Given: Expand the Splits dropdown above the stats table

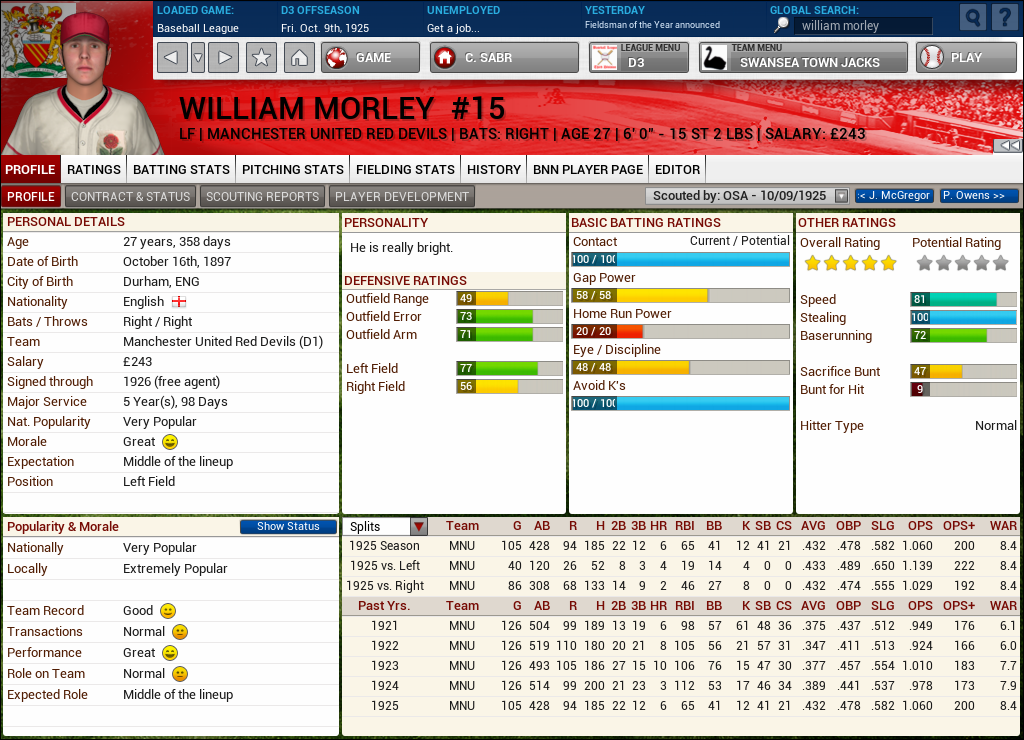Looking at the screenshot, I should coord(418,525).
